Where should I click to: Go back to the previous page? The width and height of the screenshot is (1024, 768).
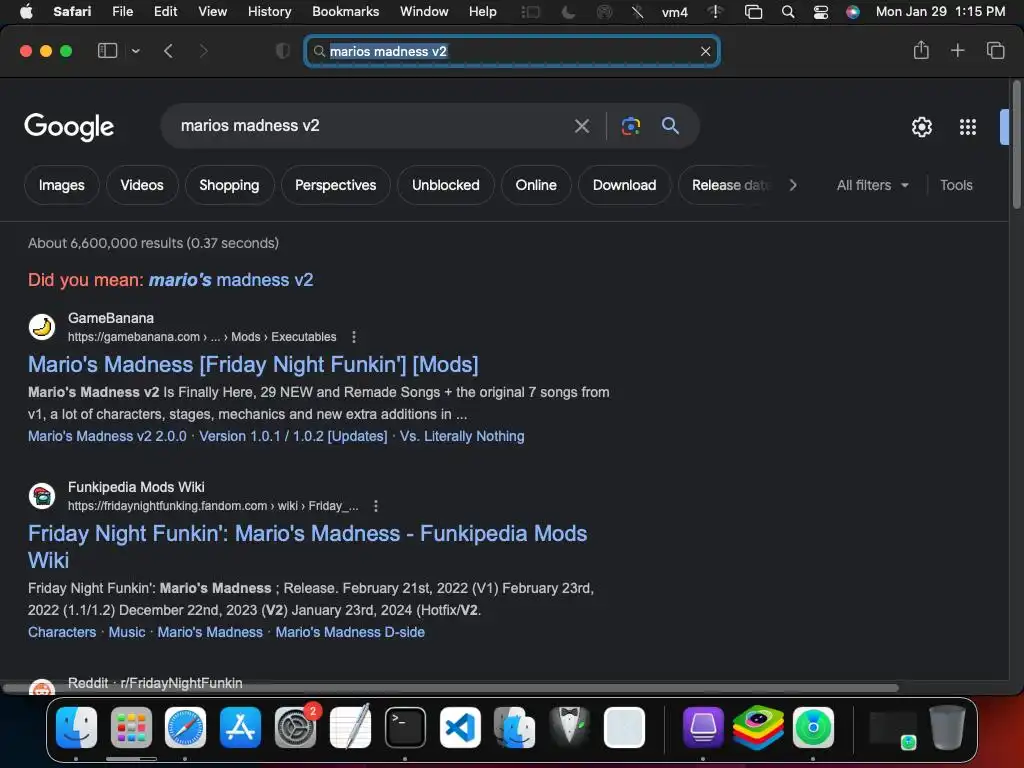tap(168, 51)
